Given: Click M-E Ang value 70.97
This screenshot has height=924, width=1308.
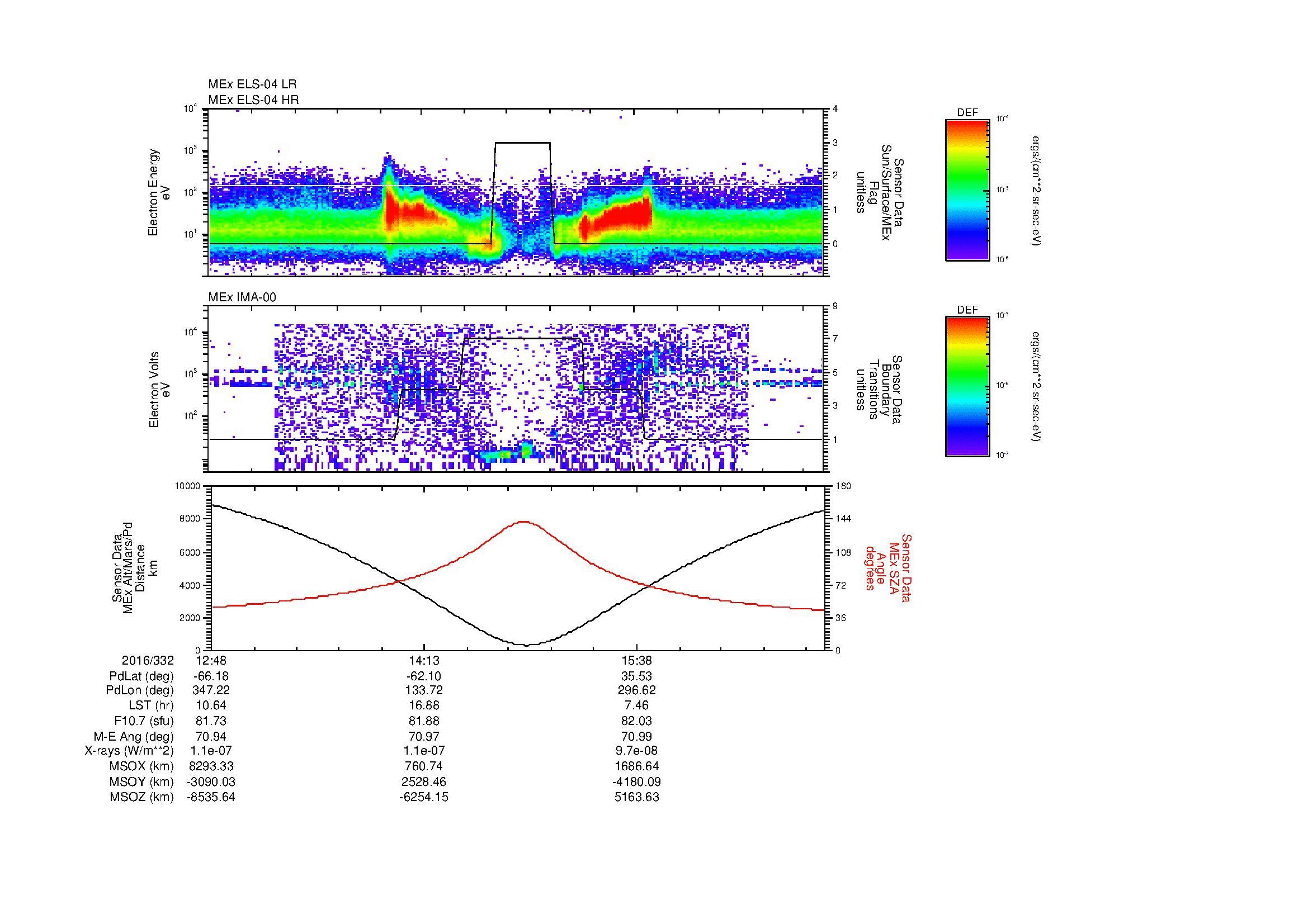Looking at the screenshot, I should (x=424, y=736).
